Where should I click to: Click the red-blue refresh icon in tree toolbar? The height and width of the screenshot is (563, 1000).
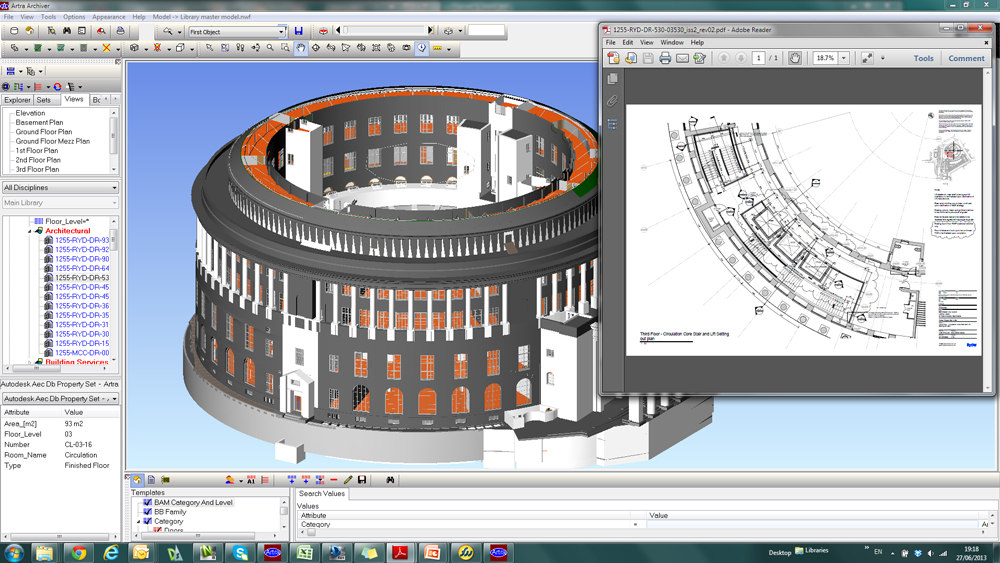tap(57, 87)
